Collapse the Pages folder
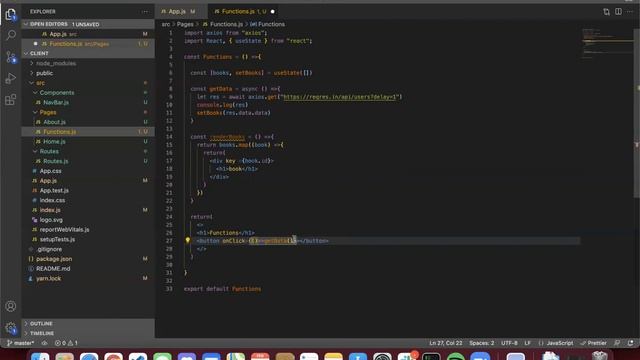Viewport: 640px width, 360px height. click(48, 112)
